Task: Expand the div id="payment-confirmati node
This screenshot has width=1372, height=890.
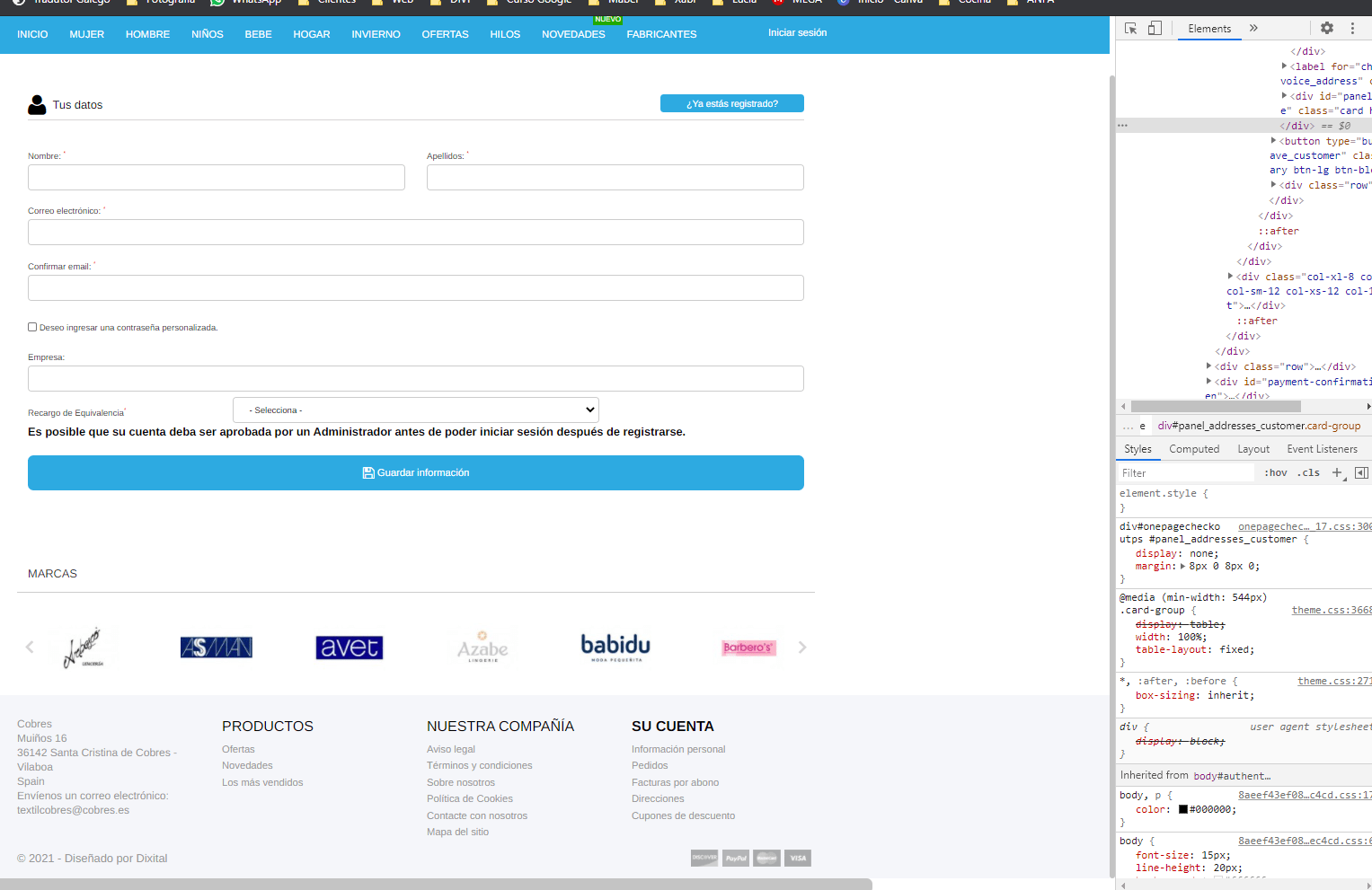Action: click(1208, 381)
